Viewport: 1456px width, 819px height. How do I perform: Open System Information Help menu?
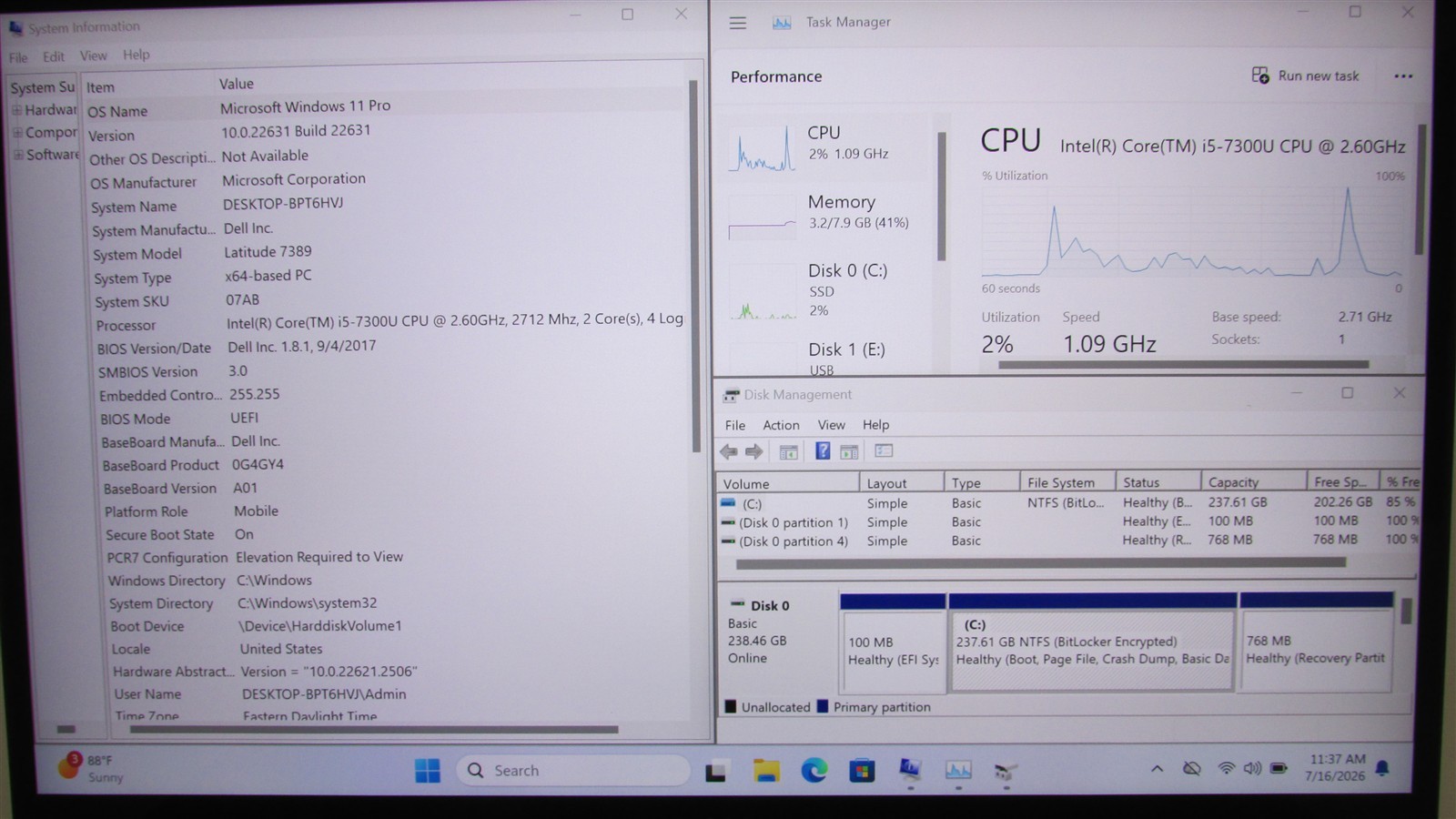pos(136,55)
